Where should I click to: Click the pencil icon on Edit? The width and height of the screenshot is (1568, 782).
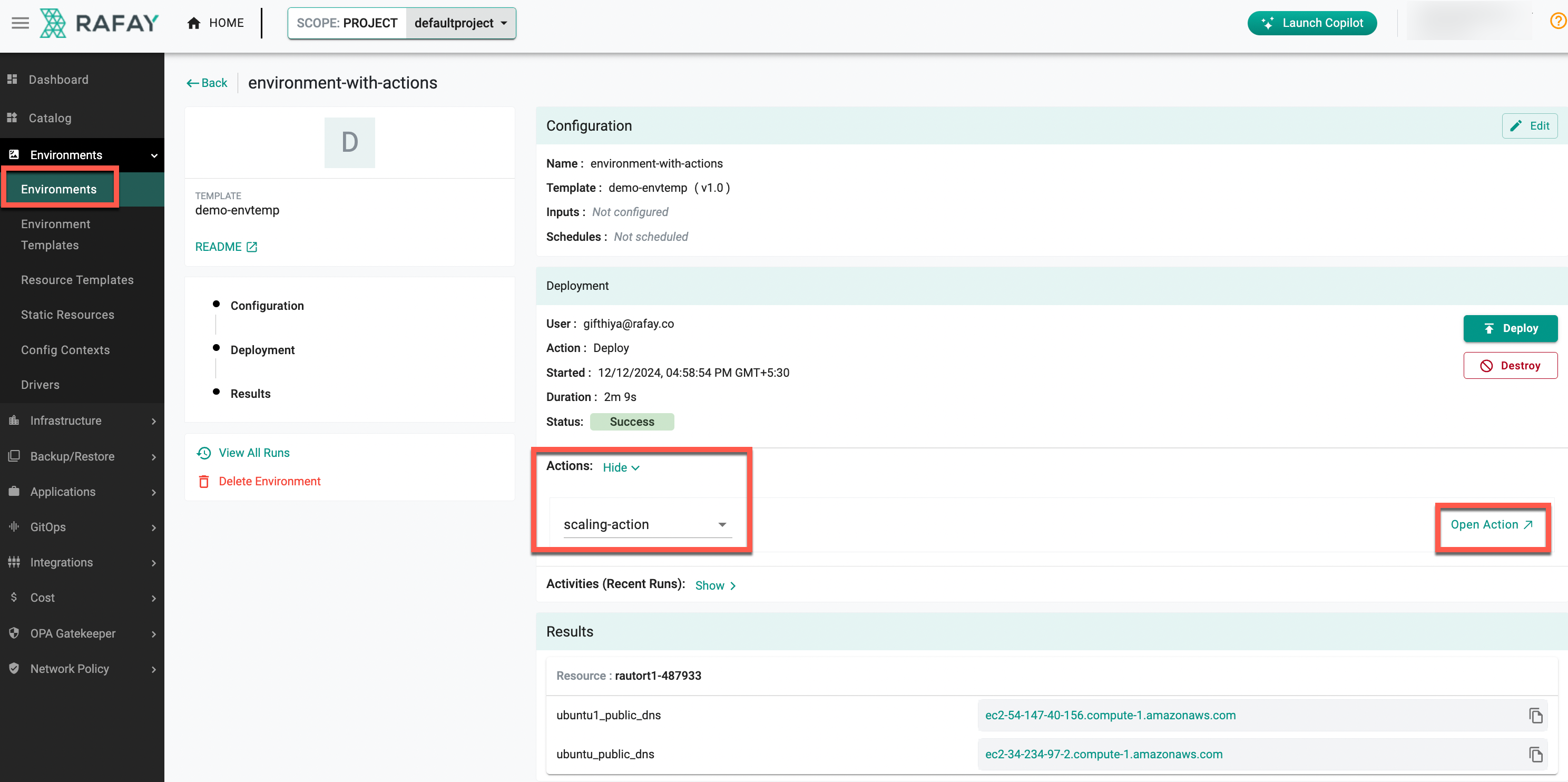point(1516,126)
